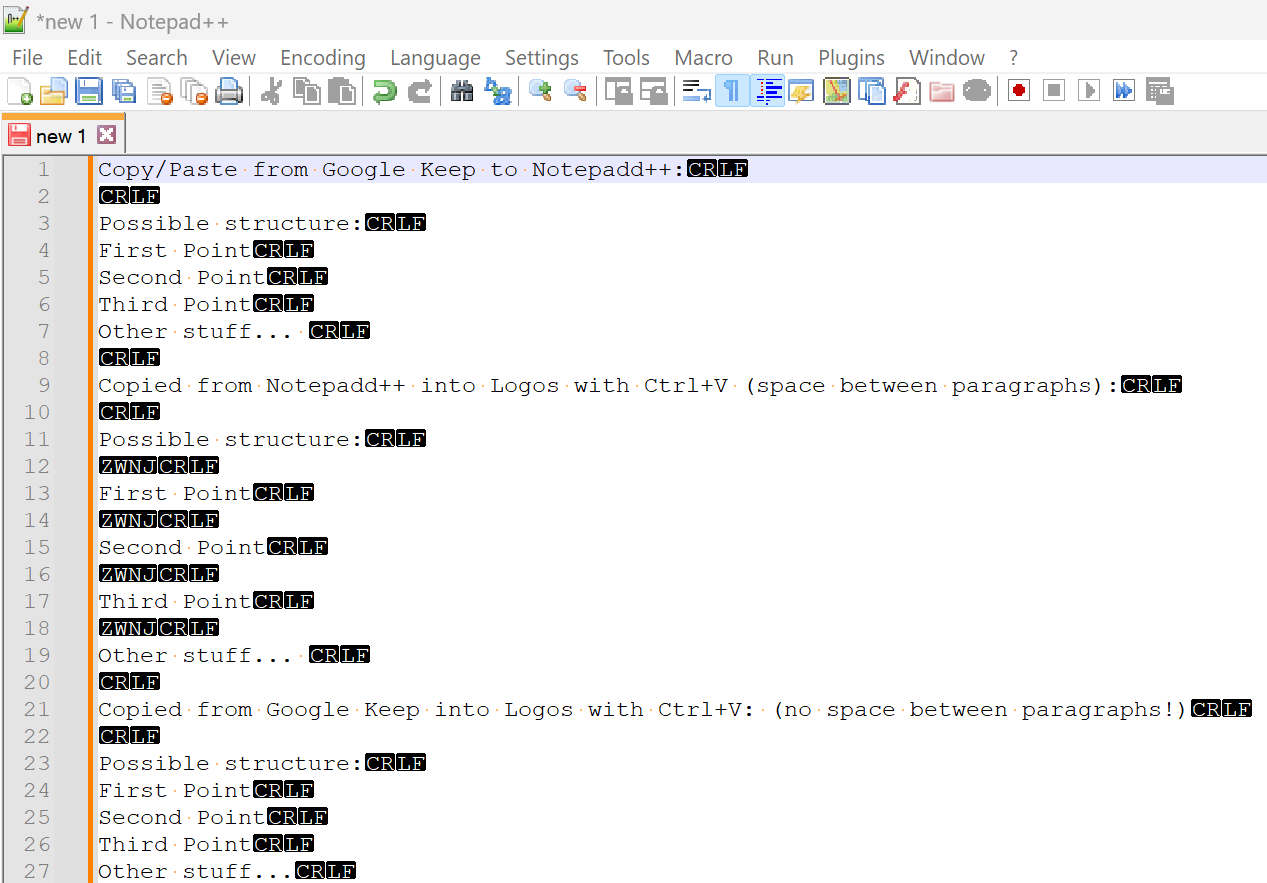The image size is (1267, 883).
Task: Click 'First Point' text on line 24
Action: (174, 790)
